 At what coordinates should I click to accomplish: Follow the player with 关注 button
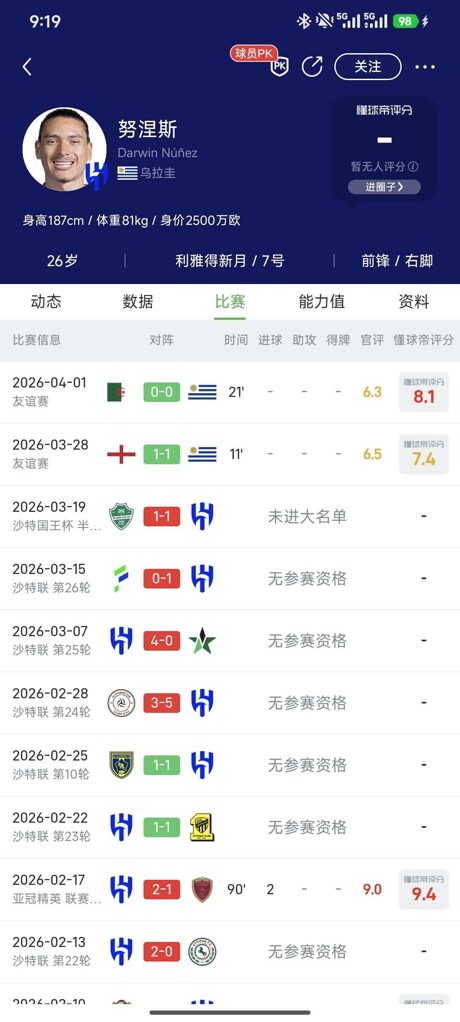click(x=367, y=66)
